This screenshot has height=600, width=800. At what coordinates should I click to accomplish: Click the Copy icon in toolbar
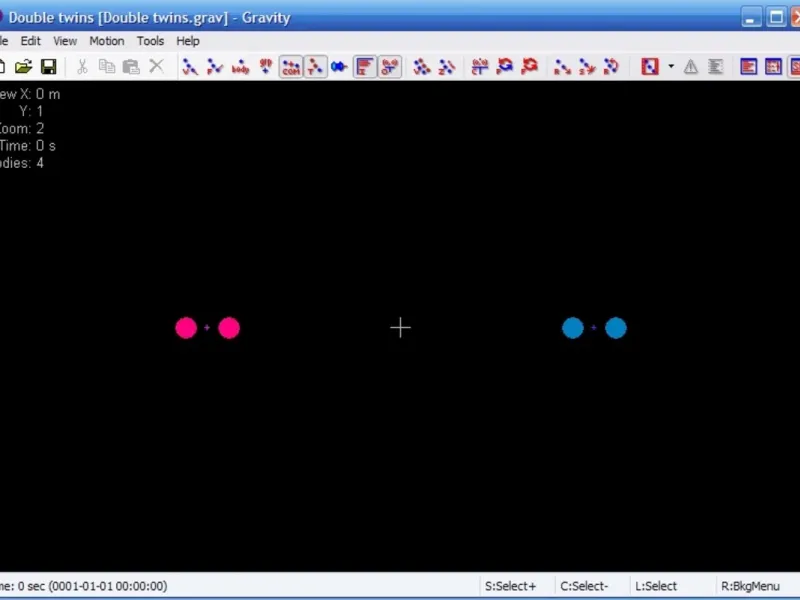point(107,66)
